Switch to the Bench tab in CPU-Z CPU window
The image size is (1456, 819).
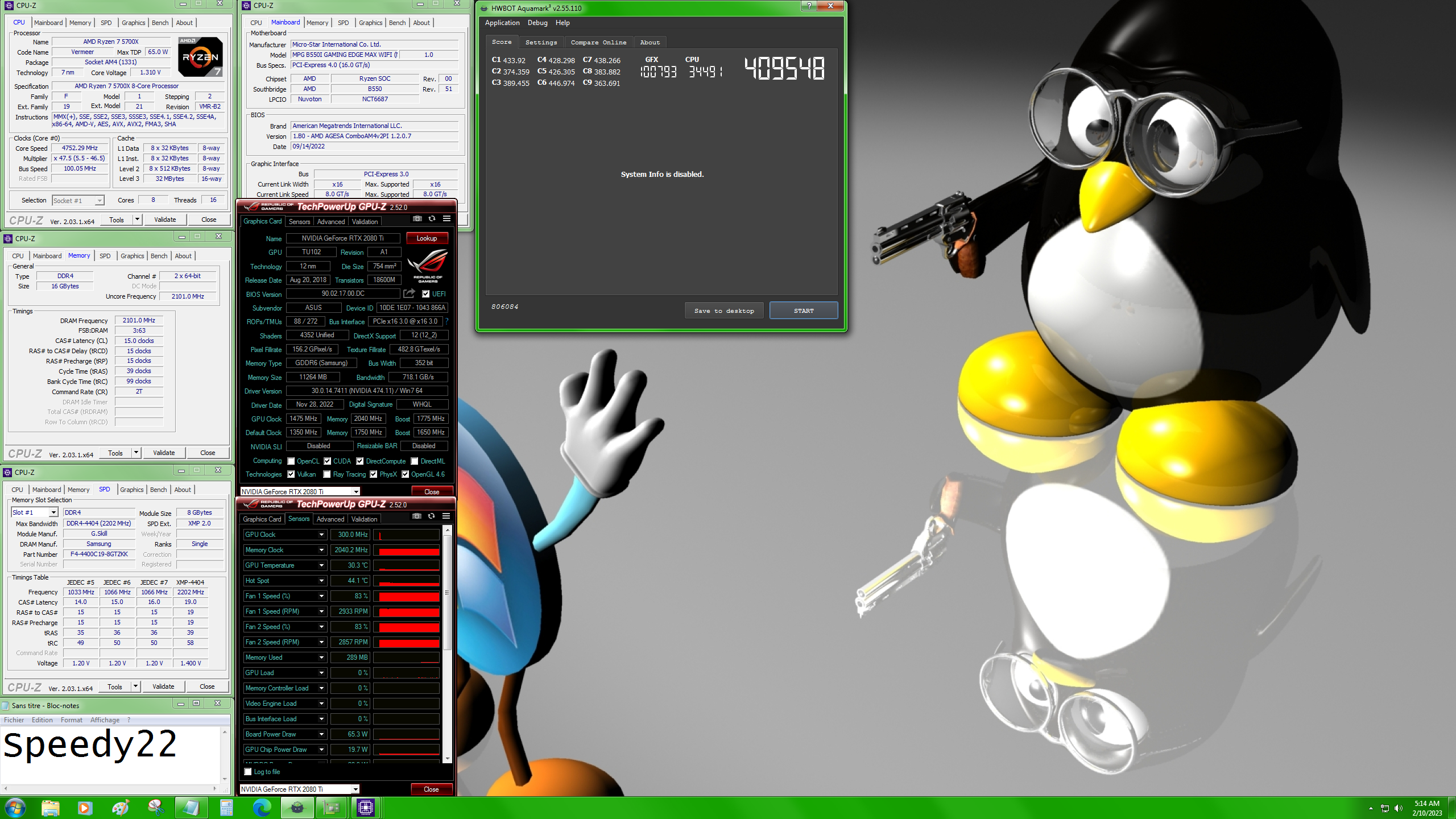pos(160,23)
